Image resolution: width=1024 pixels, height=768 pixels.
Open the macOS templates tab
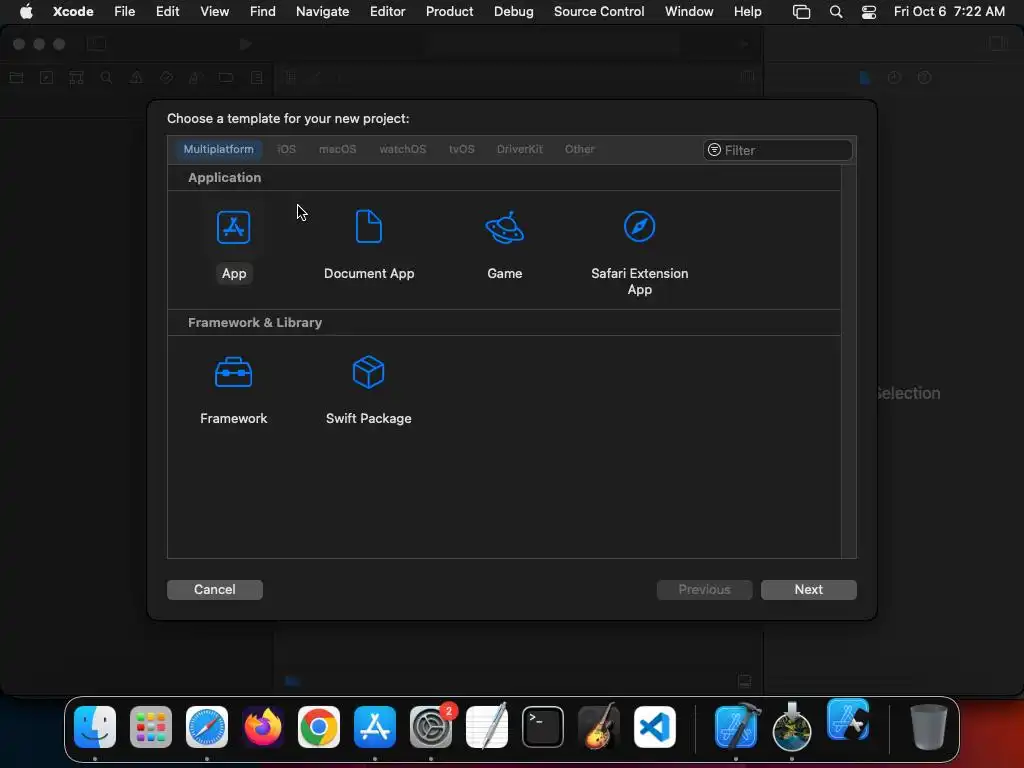point(337,149)
